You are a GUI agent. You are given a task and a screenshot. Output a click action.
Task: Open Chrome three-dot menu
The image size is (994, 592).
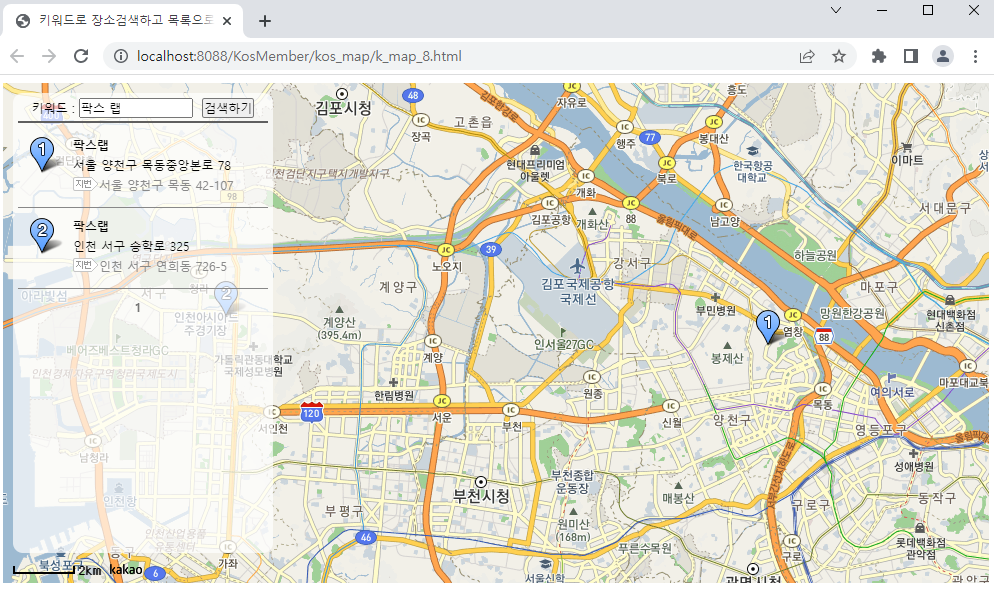point(976,56)
